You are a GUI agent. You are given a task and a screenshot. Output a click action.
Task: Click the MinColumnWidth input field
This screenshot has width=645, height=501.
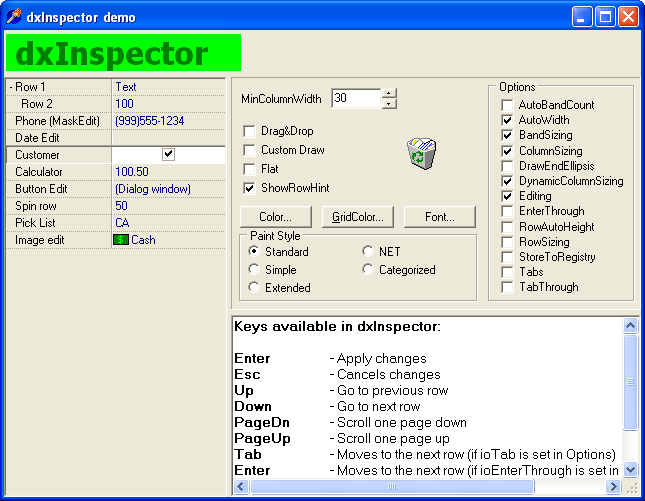tap(356, 98)
